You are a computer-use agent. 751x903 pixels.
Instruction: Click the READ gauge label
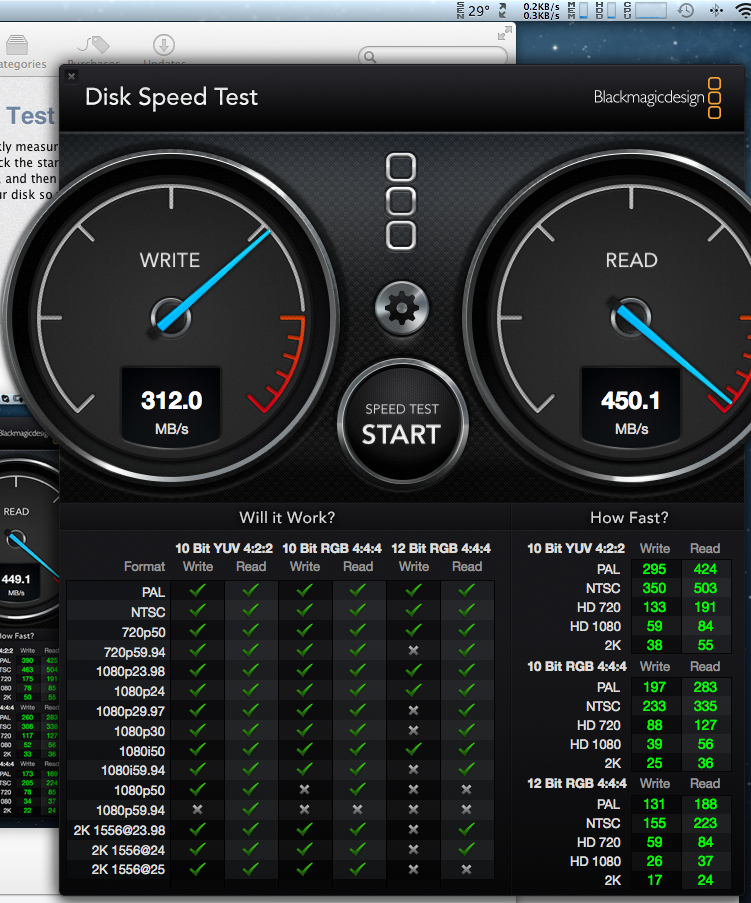coord(631,260)
